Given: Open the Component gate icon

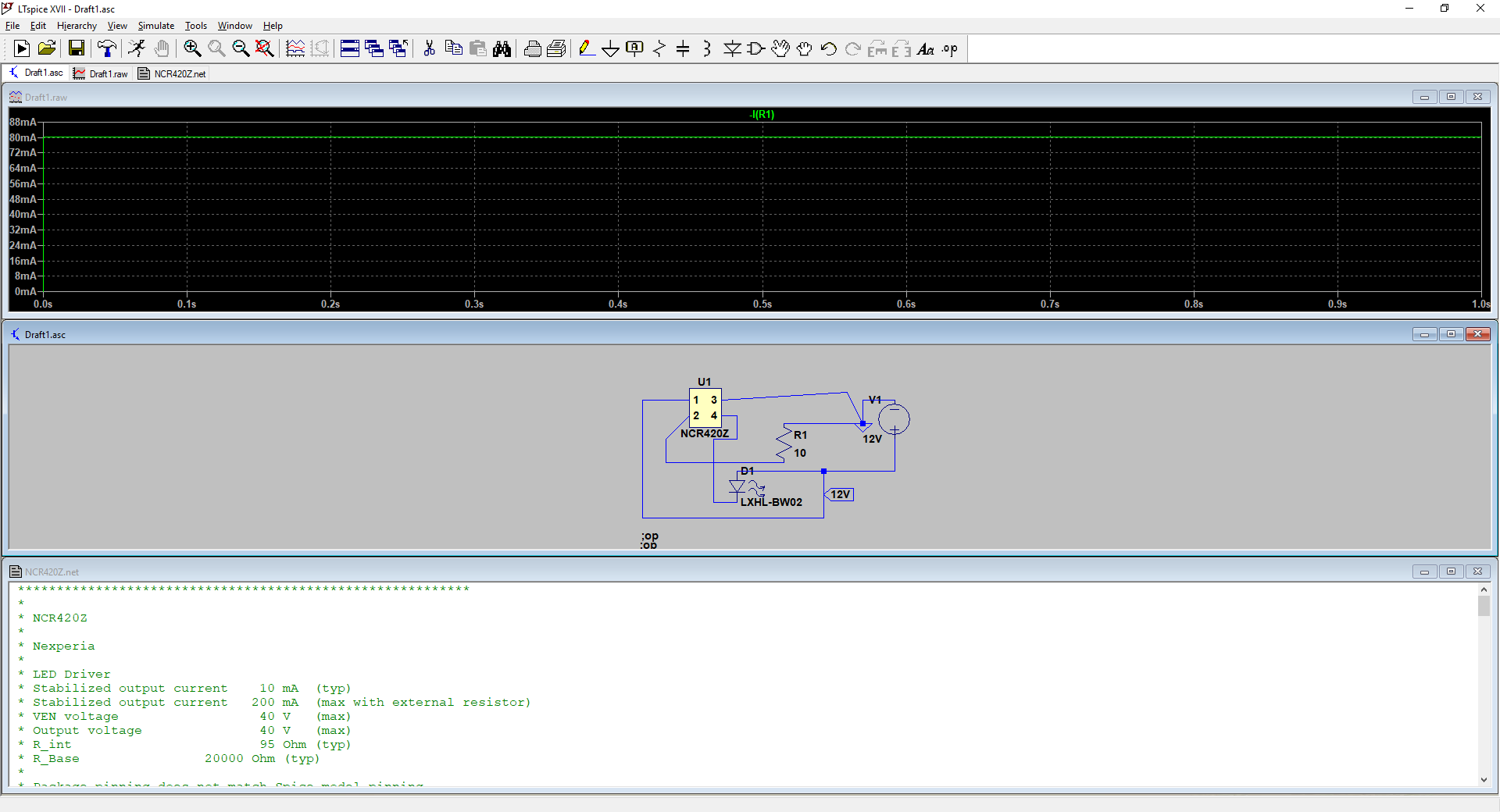Looking at the screenshot, I should pyautogui.click(x=756, y=49).
